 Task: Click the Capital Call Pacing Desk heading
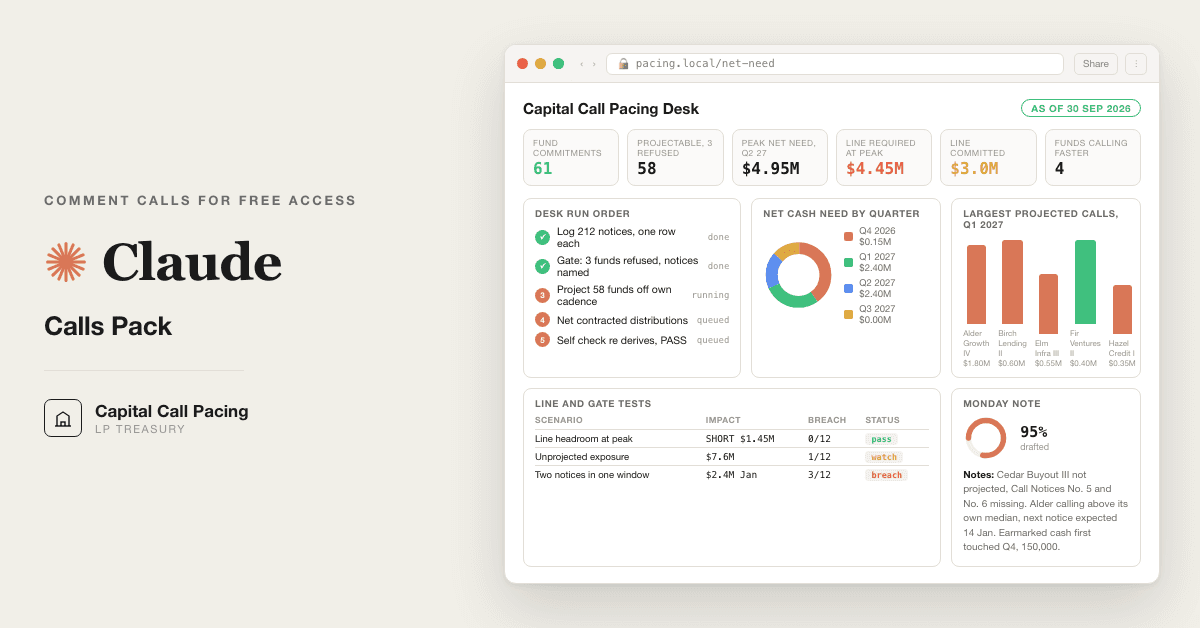(x=611, y=109)
